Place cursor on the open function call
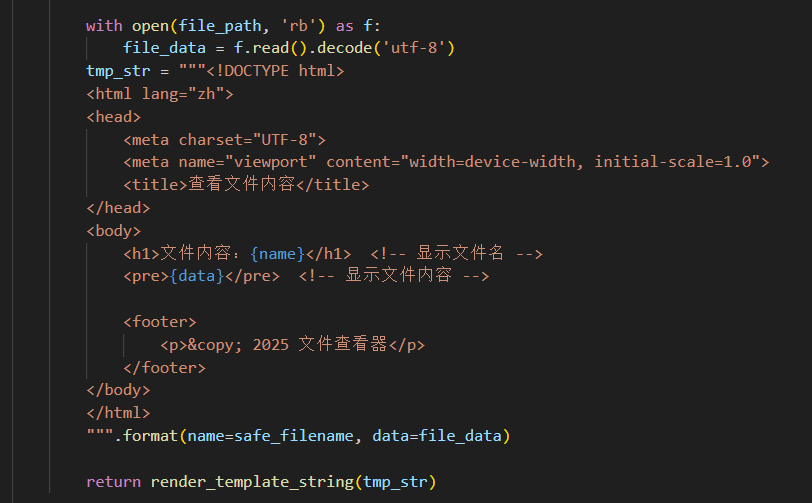 coord(142,25)
